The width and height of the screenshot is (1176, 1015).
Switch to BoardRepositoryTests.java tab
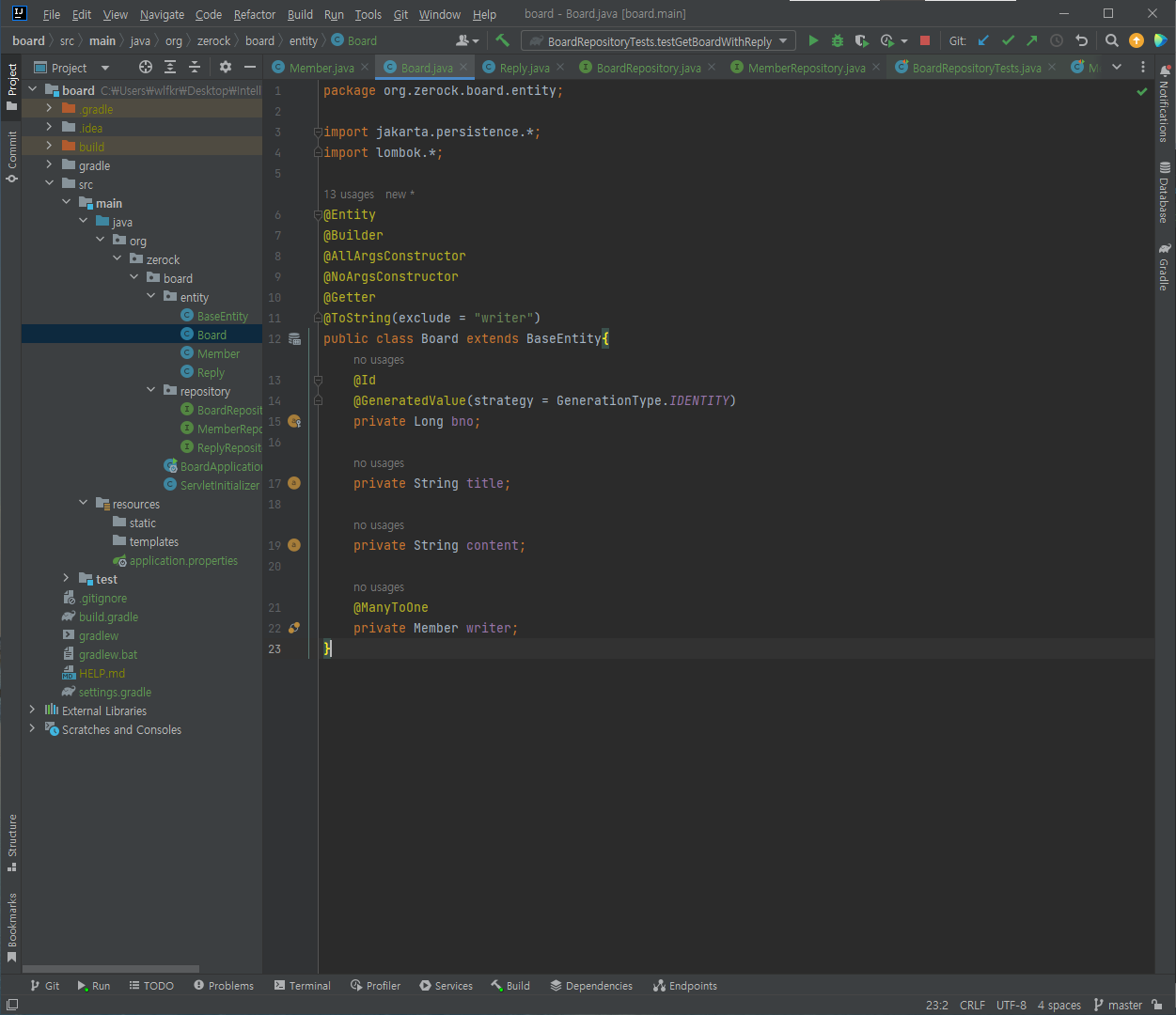click(976, 68)
